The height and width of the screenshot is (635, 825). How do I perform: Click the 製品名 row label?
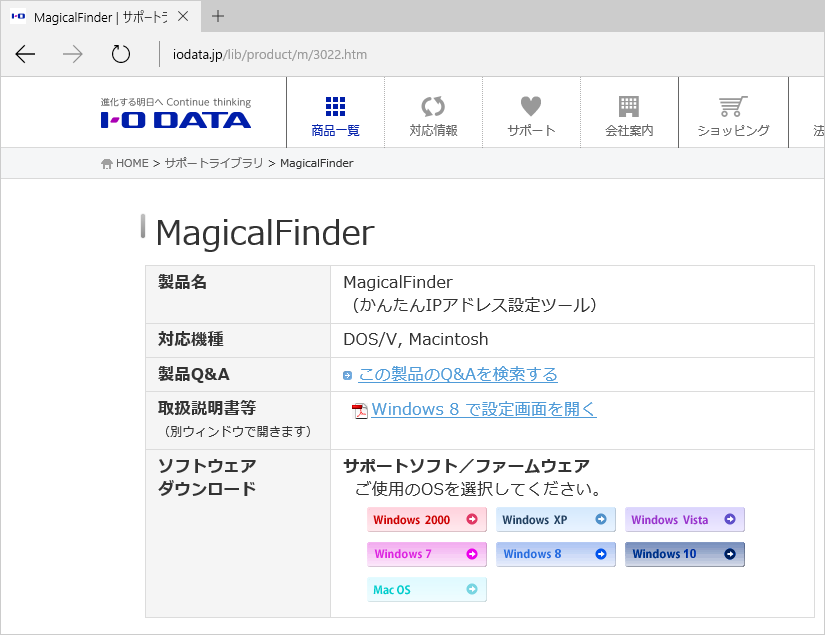[183, 283]
